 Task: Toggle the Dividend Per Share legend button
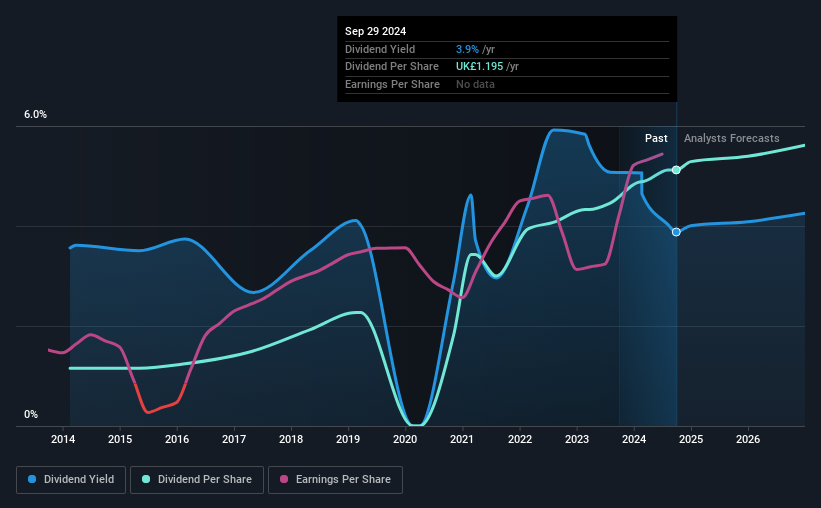pos(197,480)
